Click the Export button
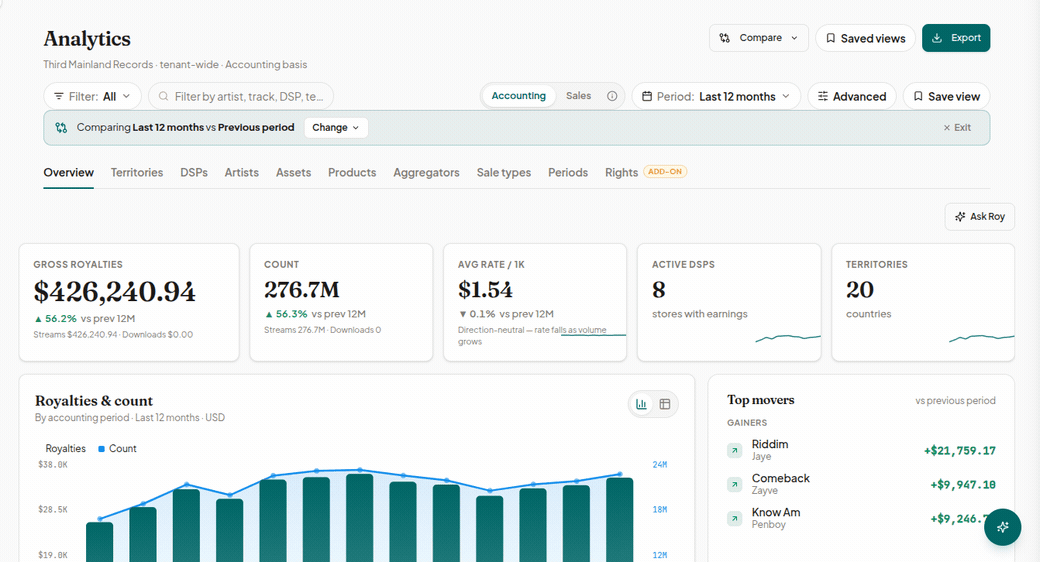1040x562 pixels. pyautogui.click(x=956, y=38)
